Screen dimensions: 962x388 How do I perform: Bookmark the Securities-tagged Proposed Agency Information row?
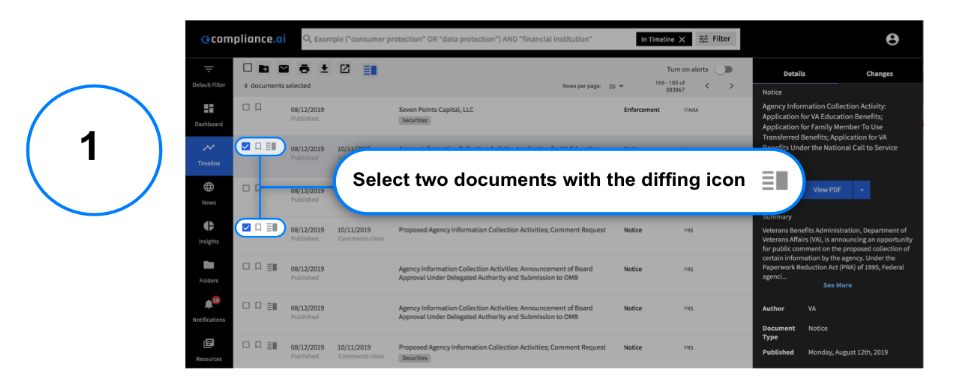(258, 345)
